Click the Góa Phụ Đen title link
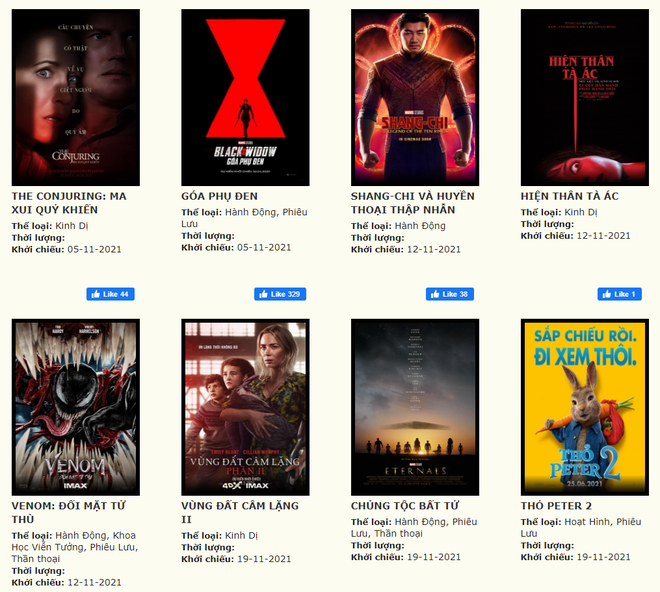The image size is (660, 592). pyautogui.click(x=219, y=196)
